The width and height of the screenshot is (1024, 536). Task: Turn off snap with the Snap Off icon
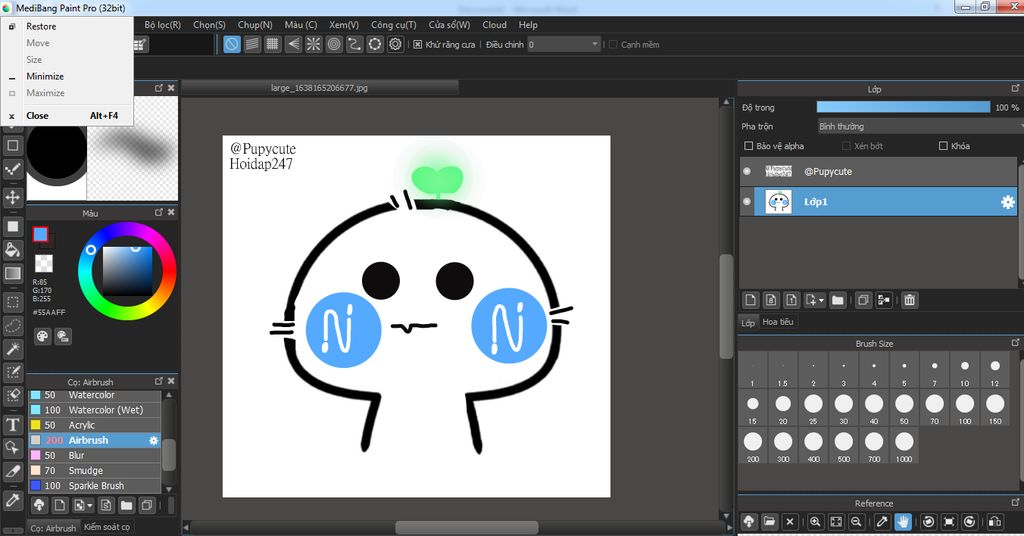pos(232,44)
